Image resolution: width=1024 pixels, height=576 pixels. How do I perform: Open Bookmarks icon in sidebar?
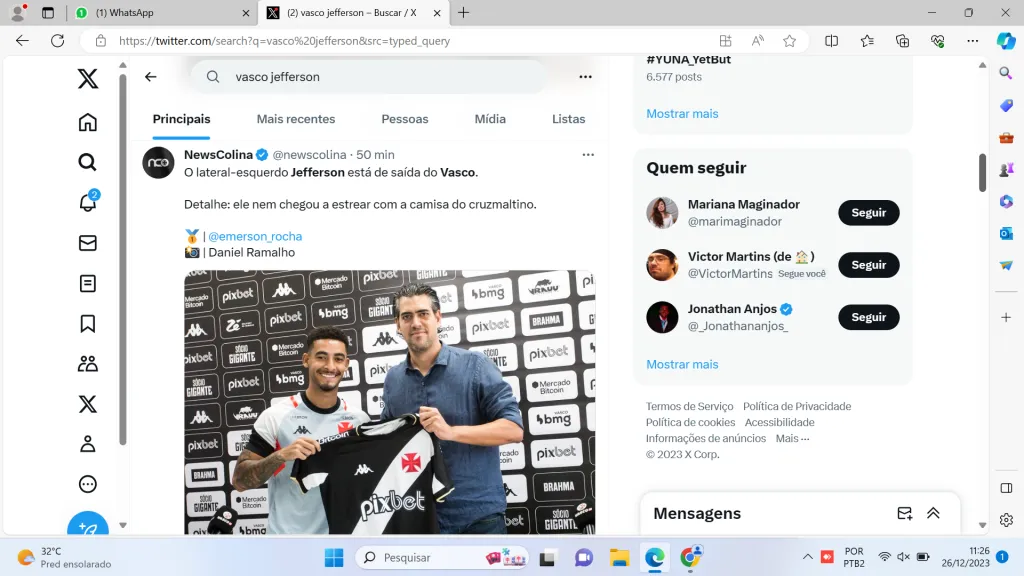88,323
